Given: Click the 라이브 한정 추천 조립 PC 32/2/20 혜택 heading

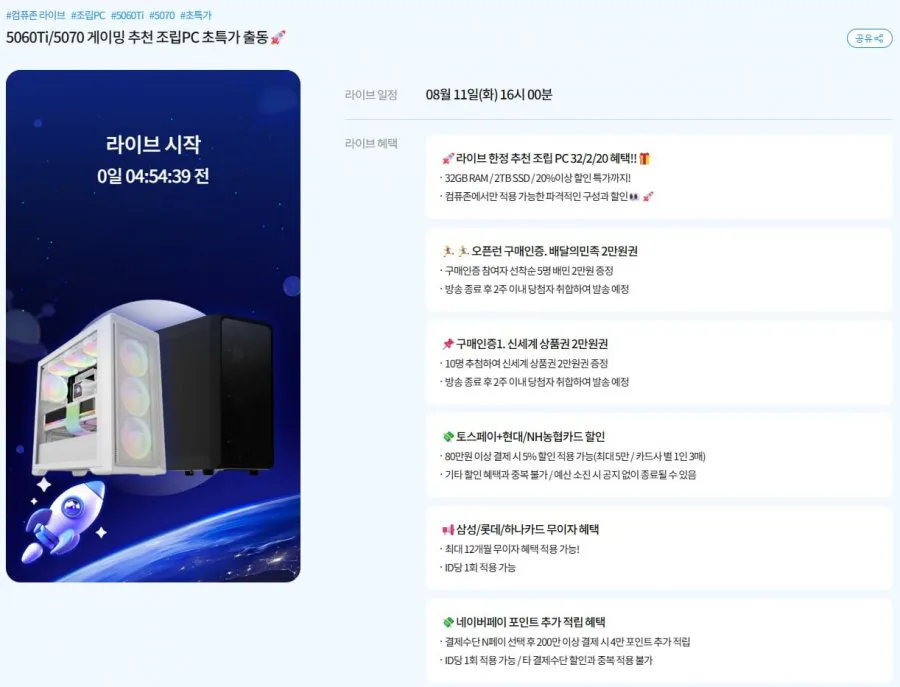Looking at the screenshot, I should (546, 159).
